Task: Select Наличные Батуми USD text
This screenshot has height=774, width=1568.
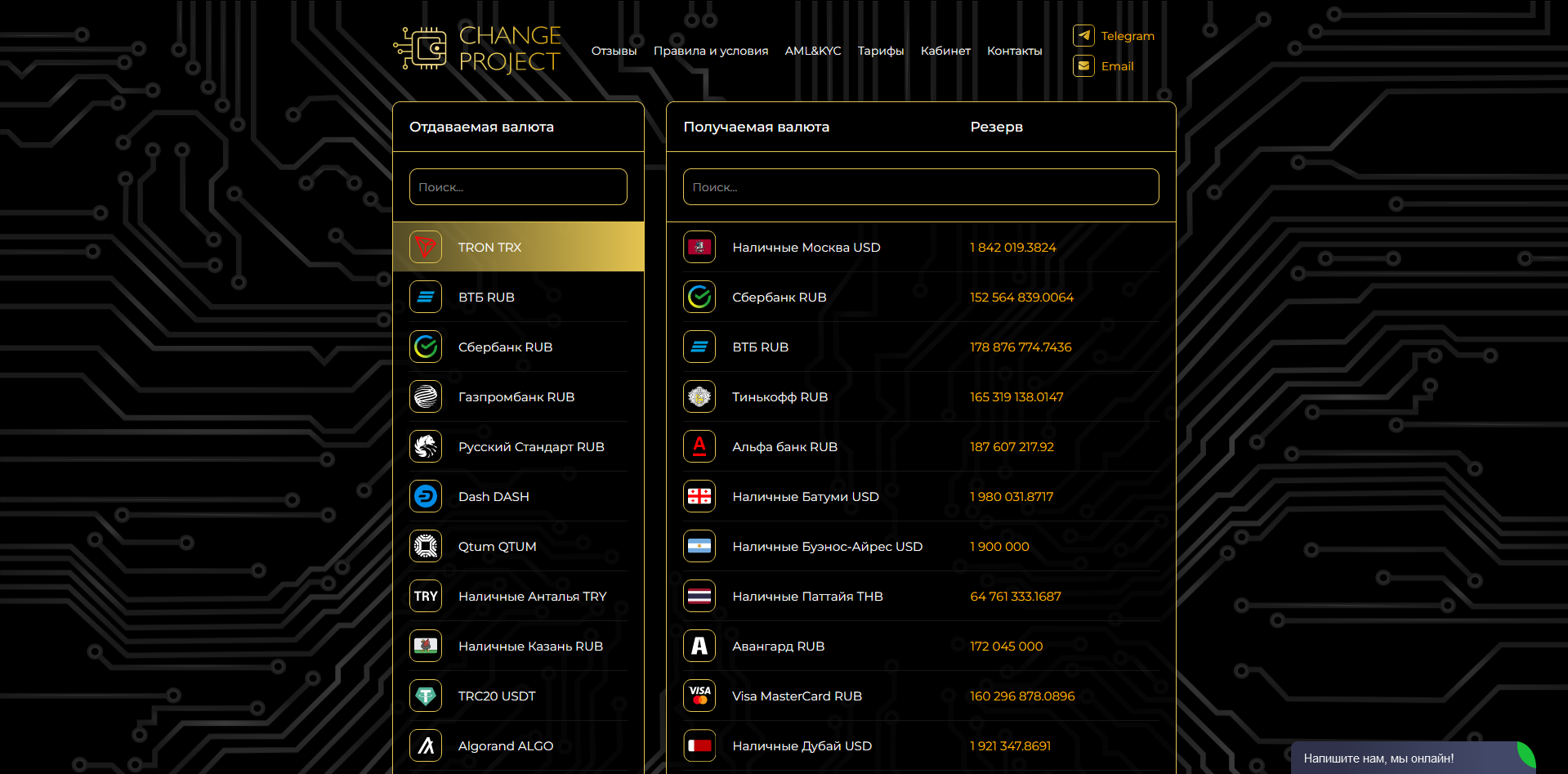Action: [806, 496]
